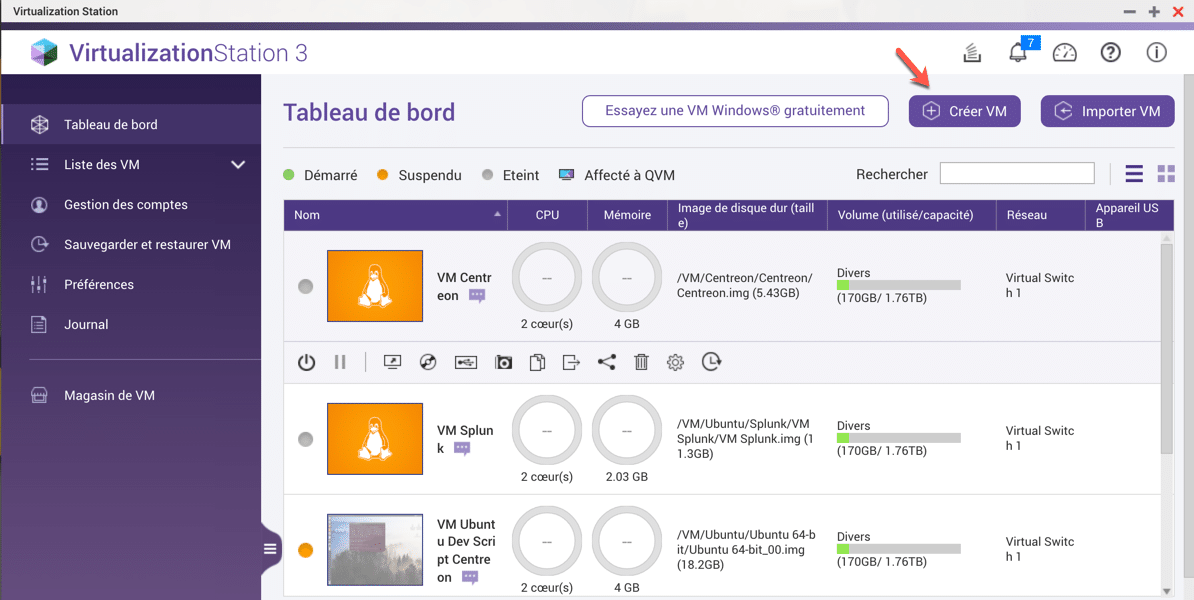Maximize the Virtualization Station window
The width and height of the screenshot is (1194, 600).
coord(1154,11)
